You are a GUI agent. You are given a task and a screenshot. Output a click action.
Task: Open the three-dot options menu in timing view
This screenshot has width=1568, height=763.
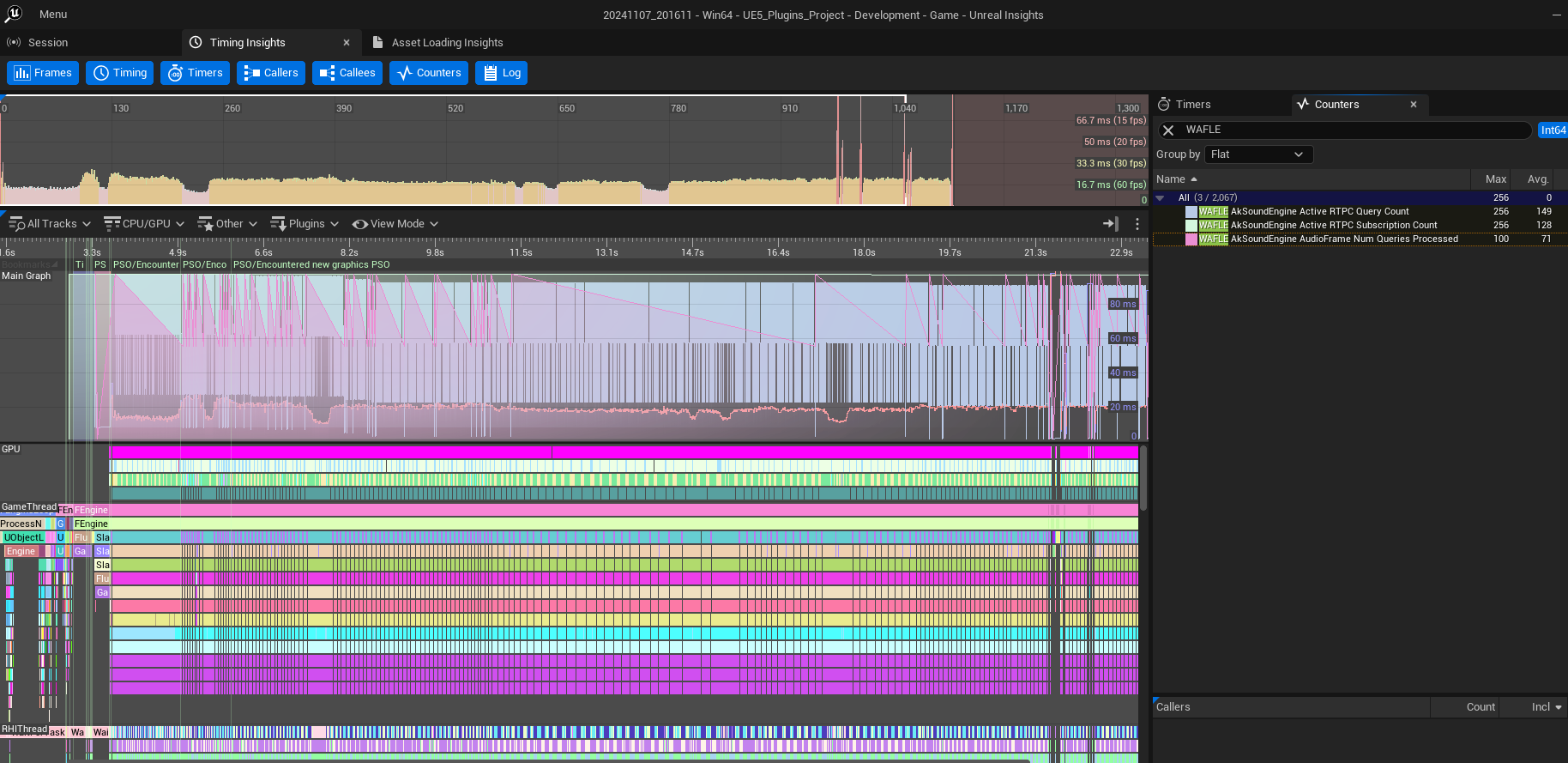(x=1137, y=224)
